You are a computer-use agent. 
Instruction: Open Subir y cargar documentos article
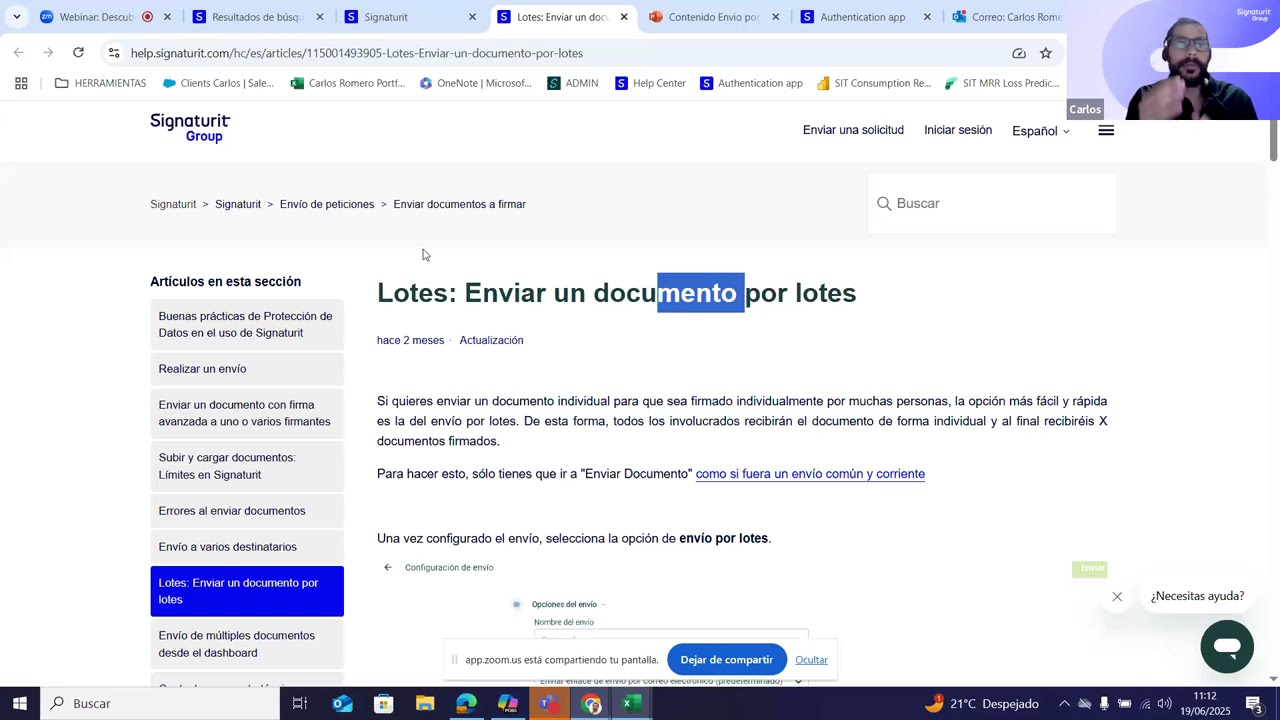247,466
